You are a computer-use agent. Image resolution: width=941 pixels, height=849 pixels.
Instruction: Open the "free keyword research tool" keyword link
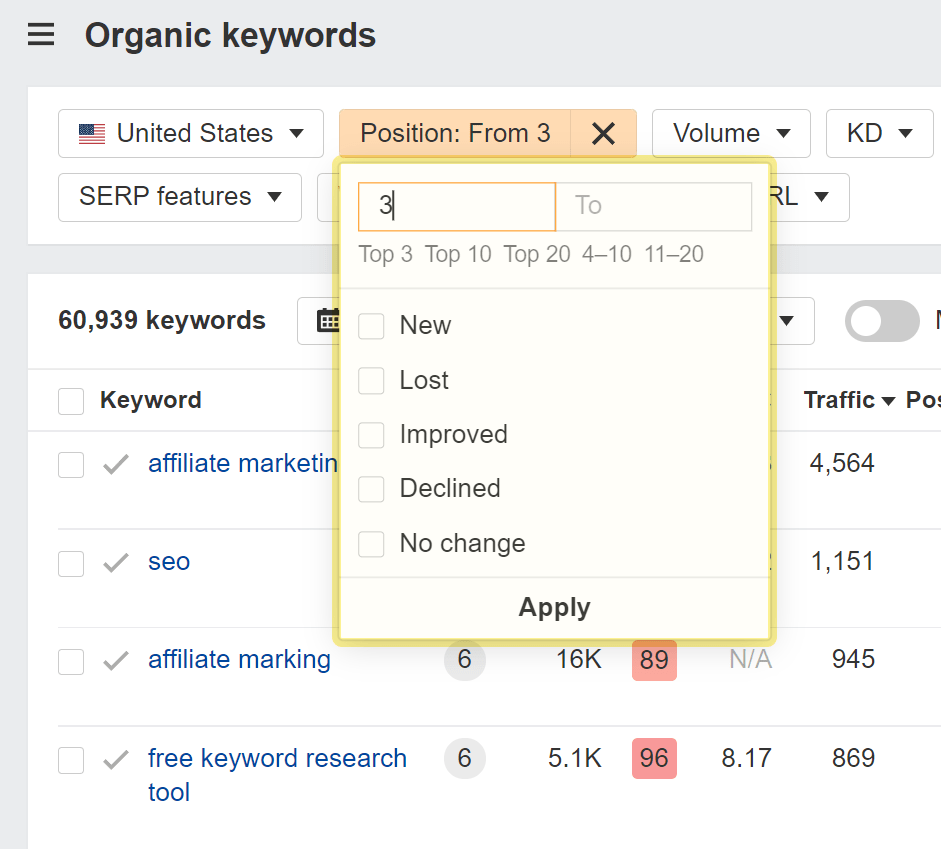(x=277, y=758)
